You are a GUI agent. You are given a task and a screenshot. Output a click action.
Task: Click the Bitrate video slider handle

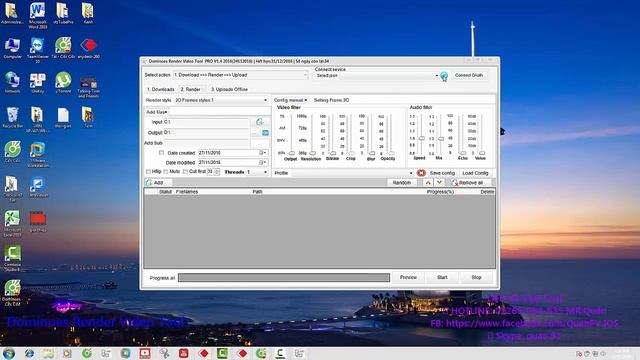(333, 153)
